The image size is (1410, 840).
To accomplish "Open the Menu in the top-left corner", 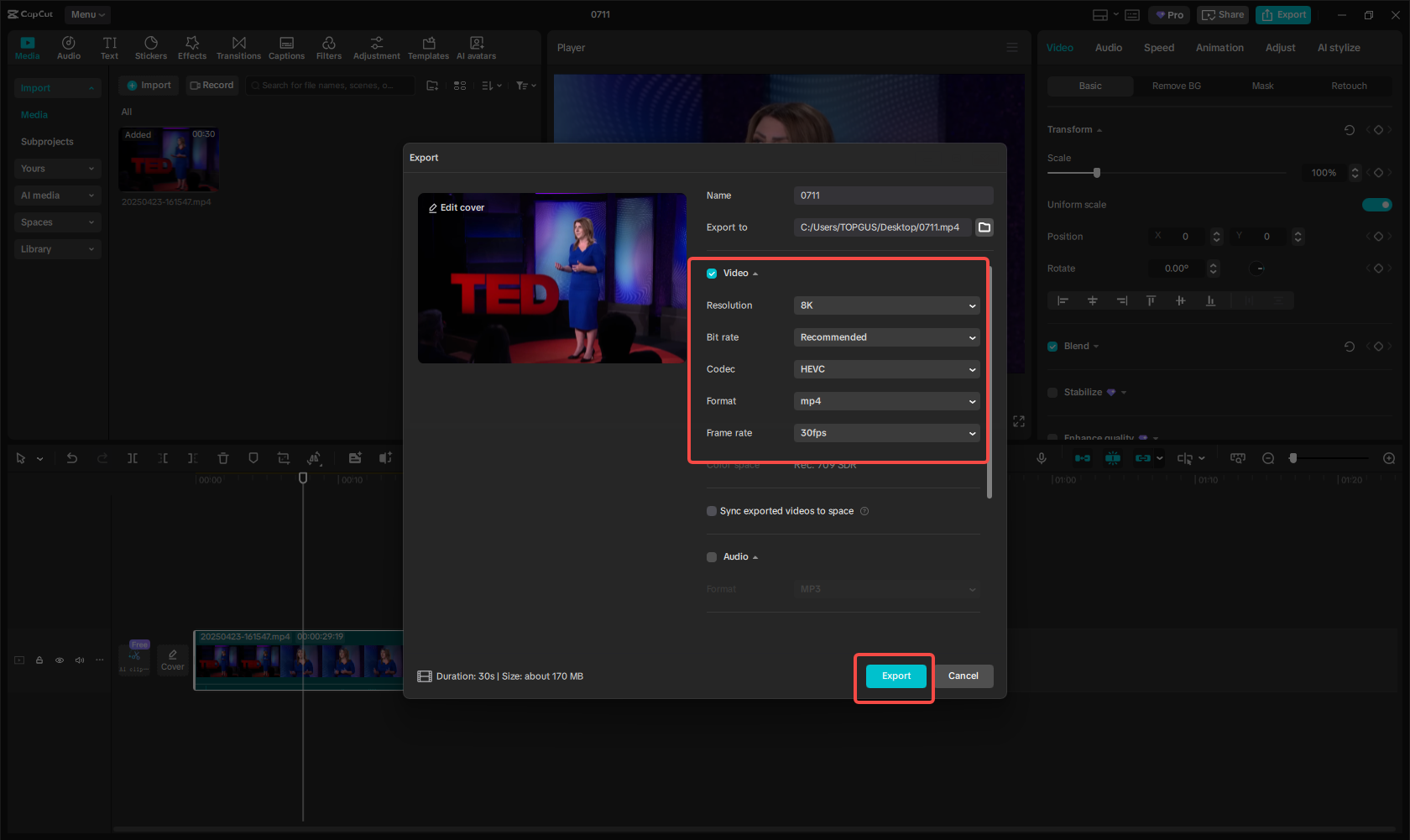I will coord(86,14).
